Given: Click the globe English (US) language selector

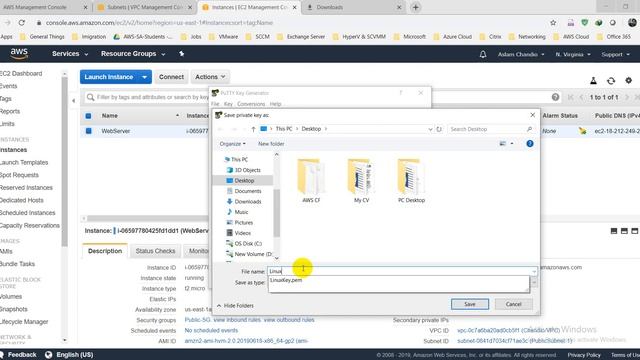Looking at the screenshot, I should 49,355.
